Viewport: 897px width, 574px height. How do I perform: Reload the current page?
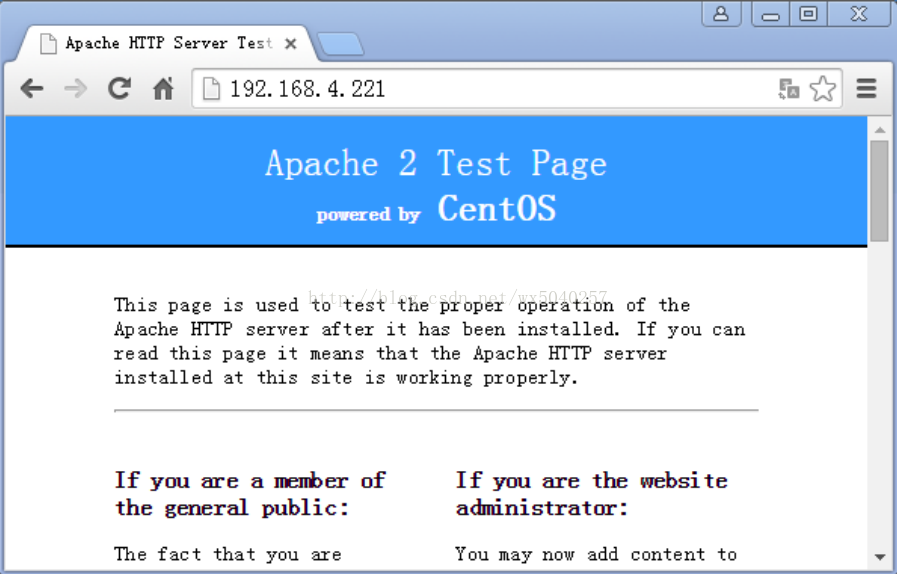120,89
